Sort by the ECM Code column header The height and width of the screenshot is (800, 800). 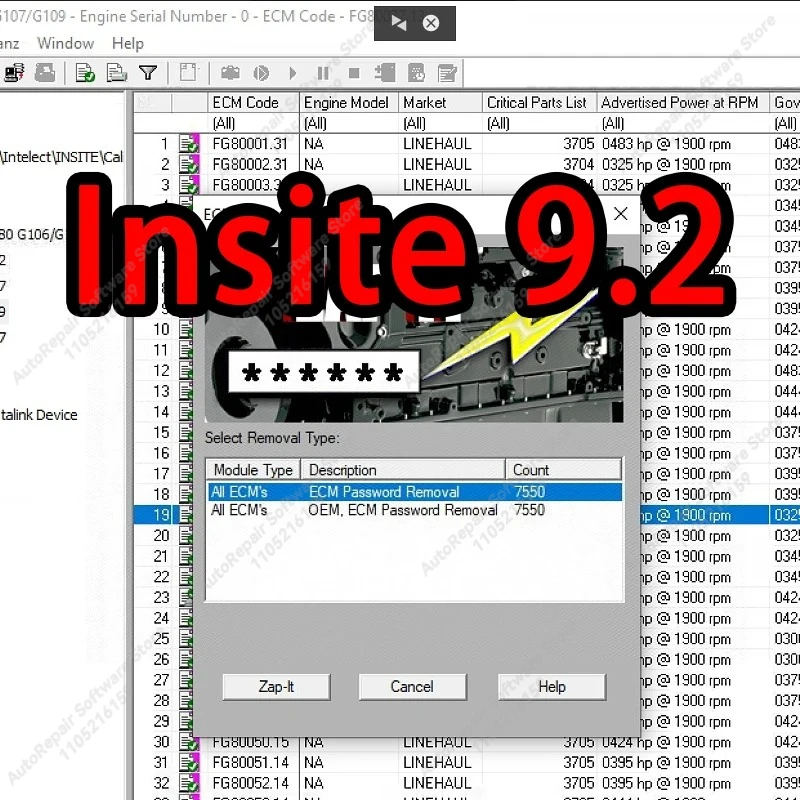253,103
